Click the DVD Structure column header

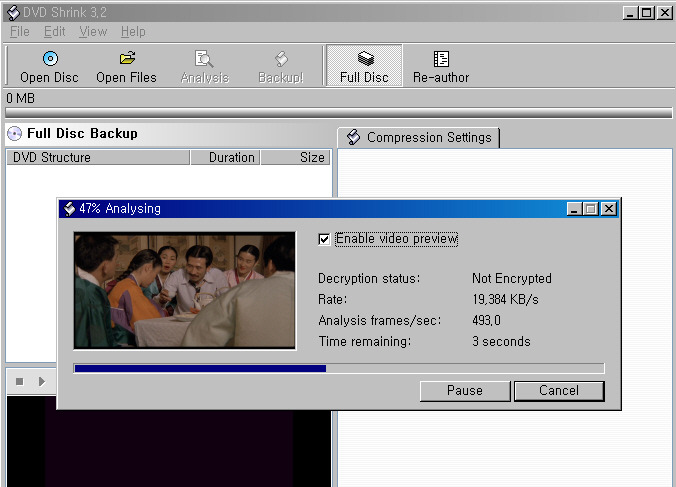(98, 157)
